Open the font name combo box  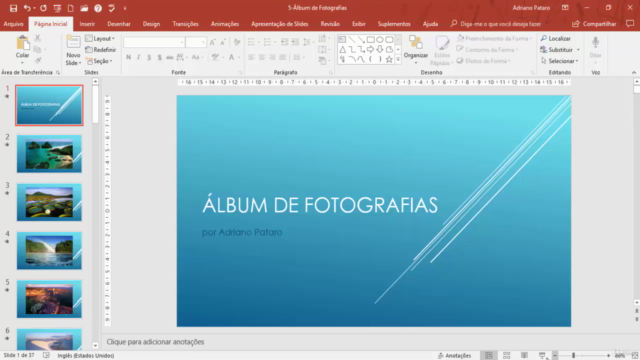[x=154, y=42]
